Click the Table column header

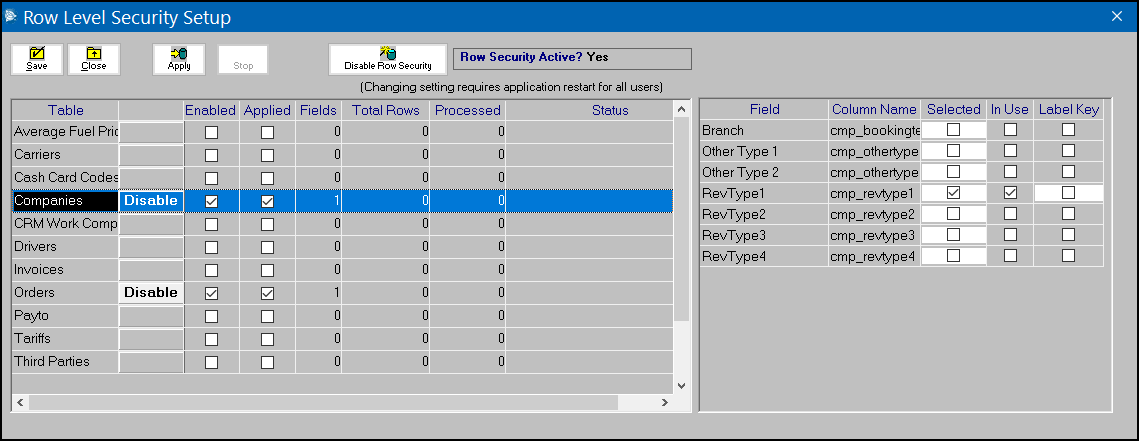click(65, 110)
